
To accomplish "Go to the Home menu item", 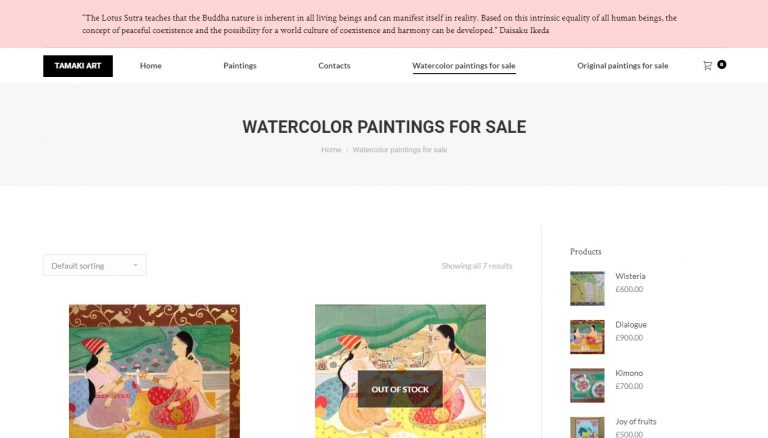I will click(151, 66).
